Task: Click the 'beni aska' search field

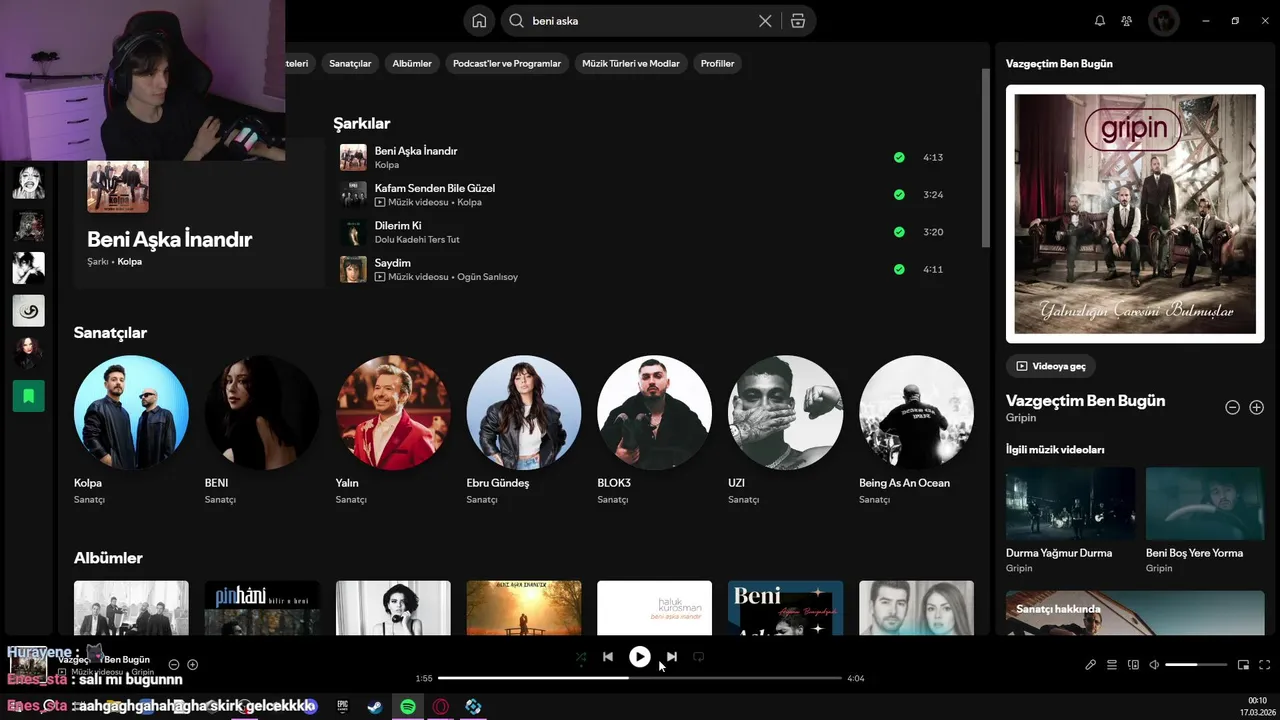Action: pyautogui.click(x=640, y=21)
